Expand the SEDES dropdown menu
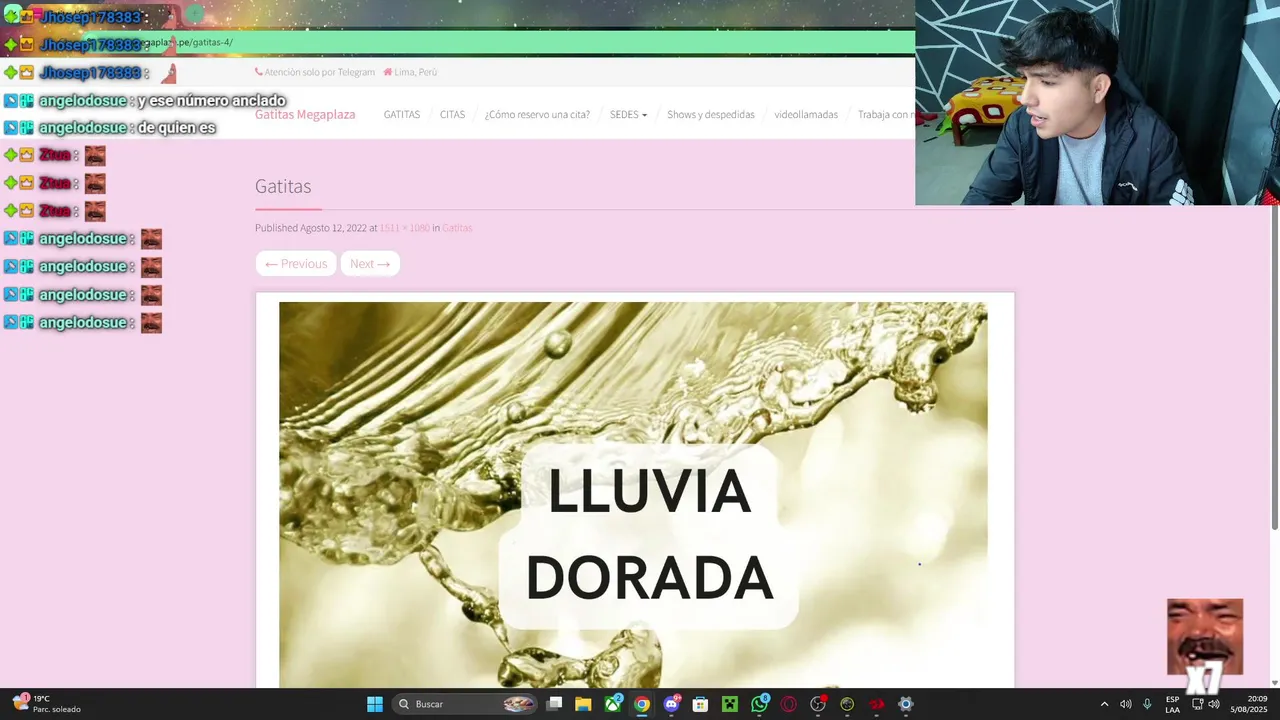1280x720 pixels. [628, 114]
